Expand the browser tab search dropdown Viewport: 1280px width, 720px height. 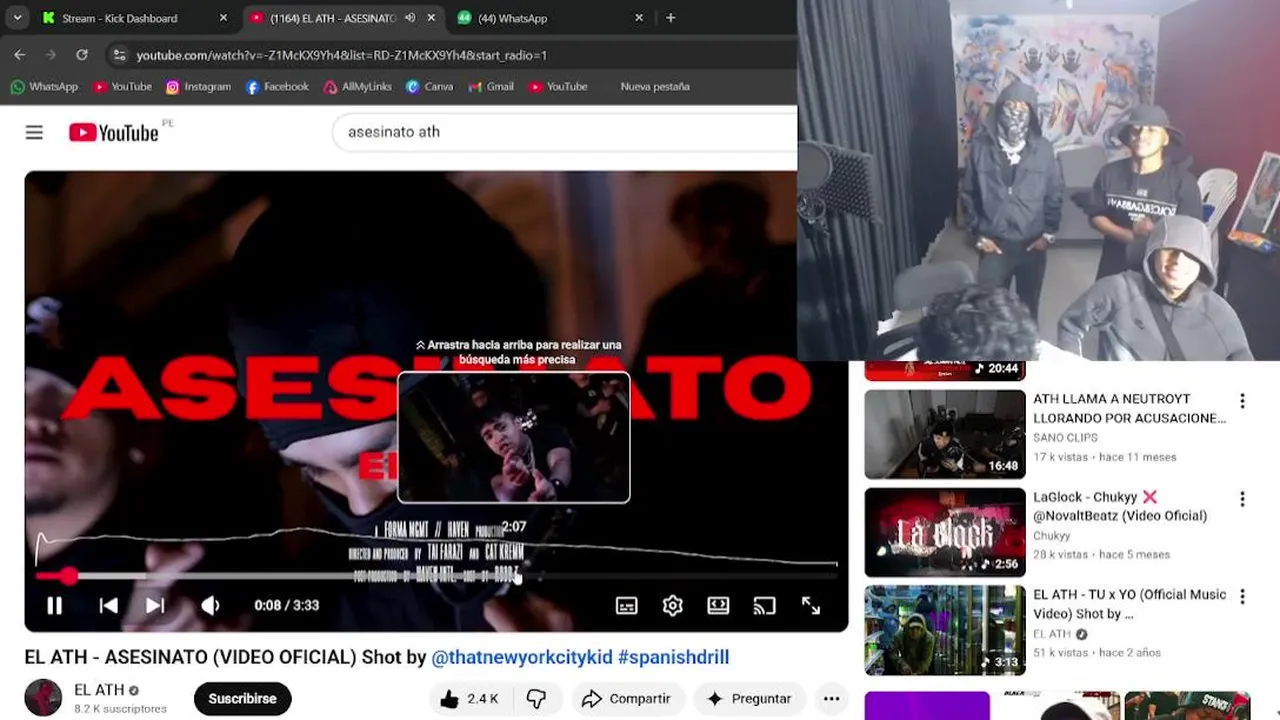tap(17, 18)
